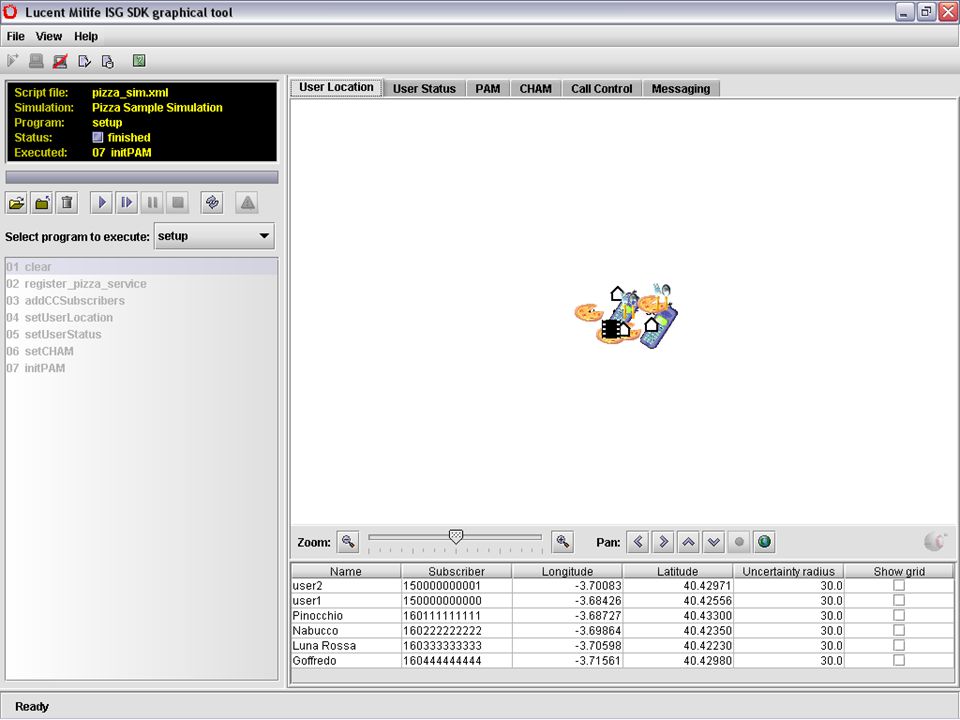Click the Subscriber column header

pos(457,571)
